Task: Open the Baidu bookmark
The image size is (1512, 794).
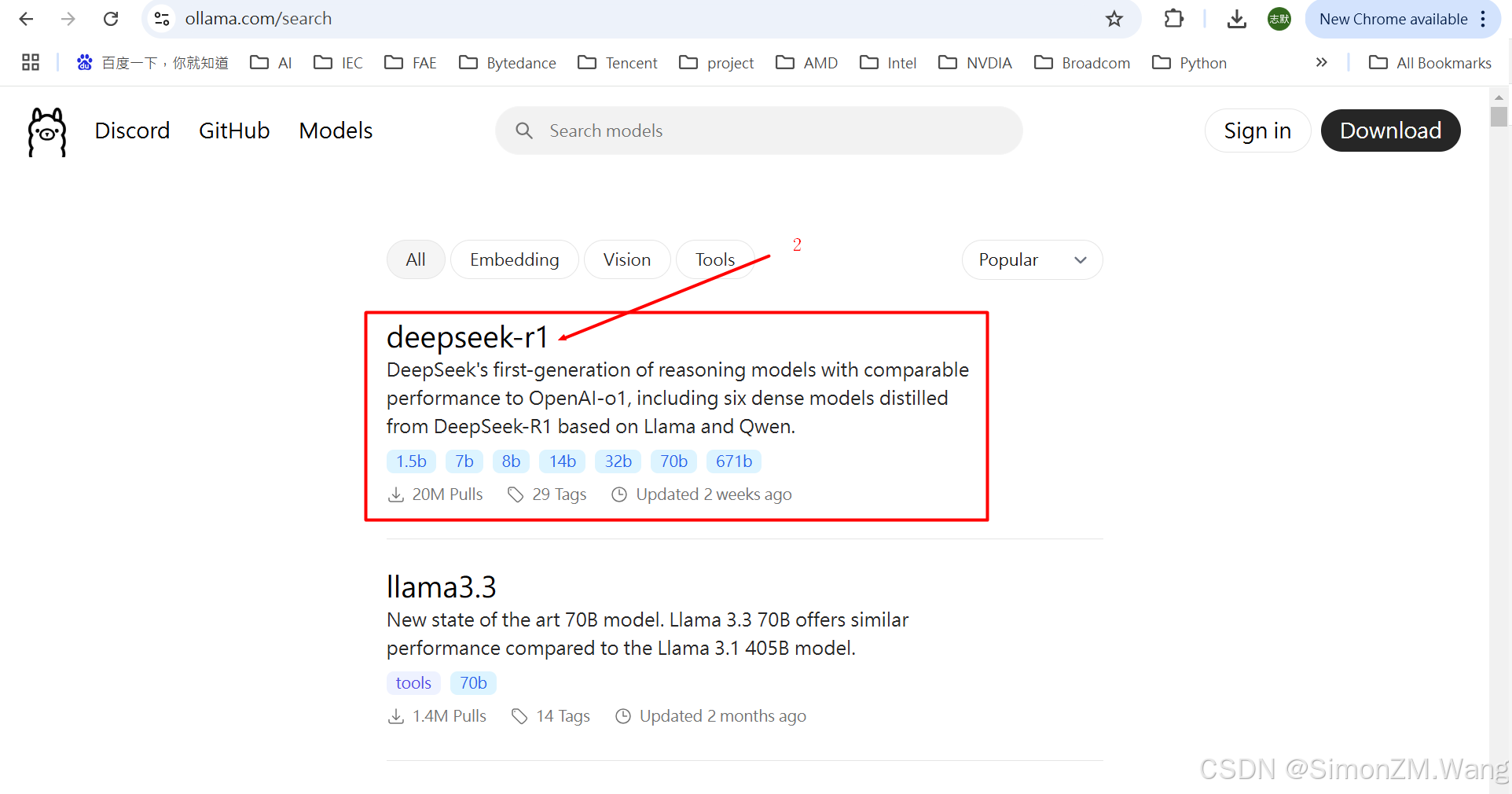Action: coord(152,63)
